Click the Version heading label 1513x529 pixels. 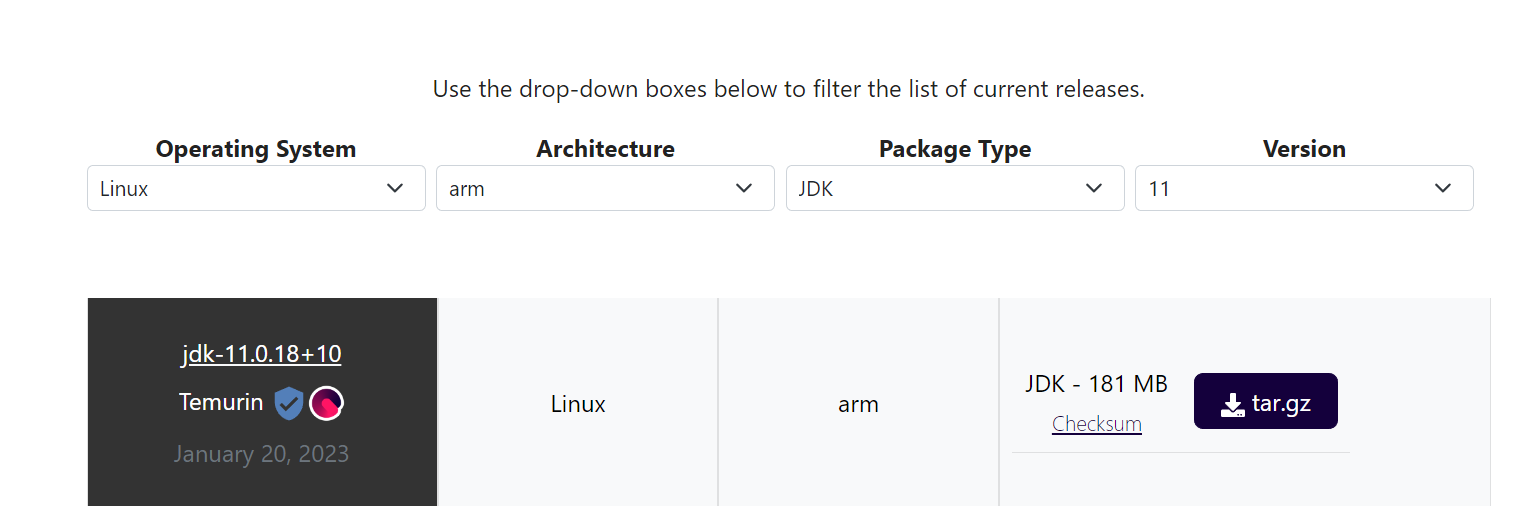tap(1304, 149)
